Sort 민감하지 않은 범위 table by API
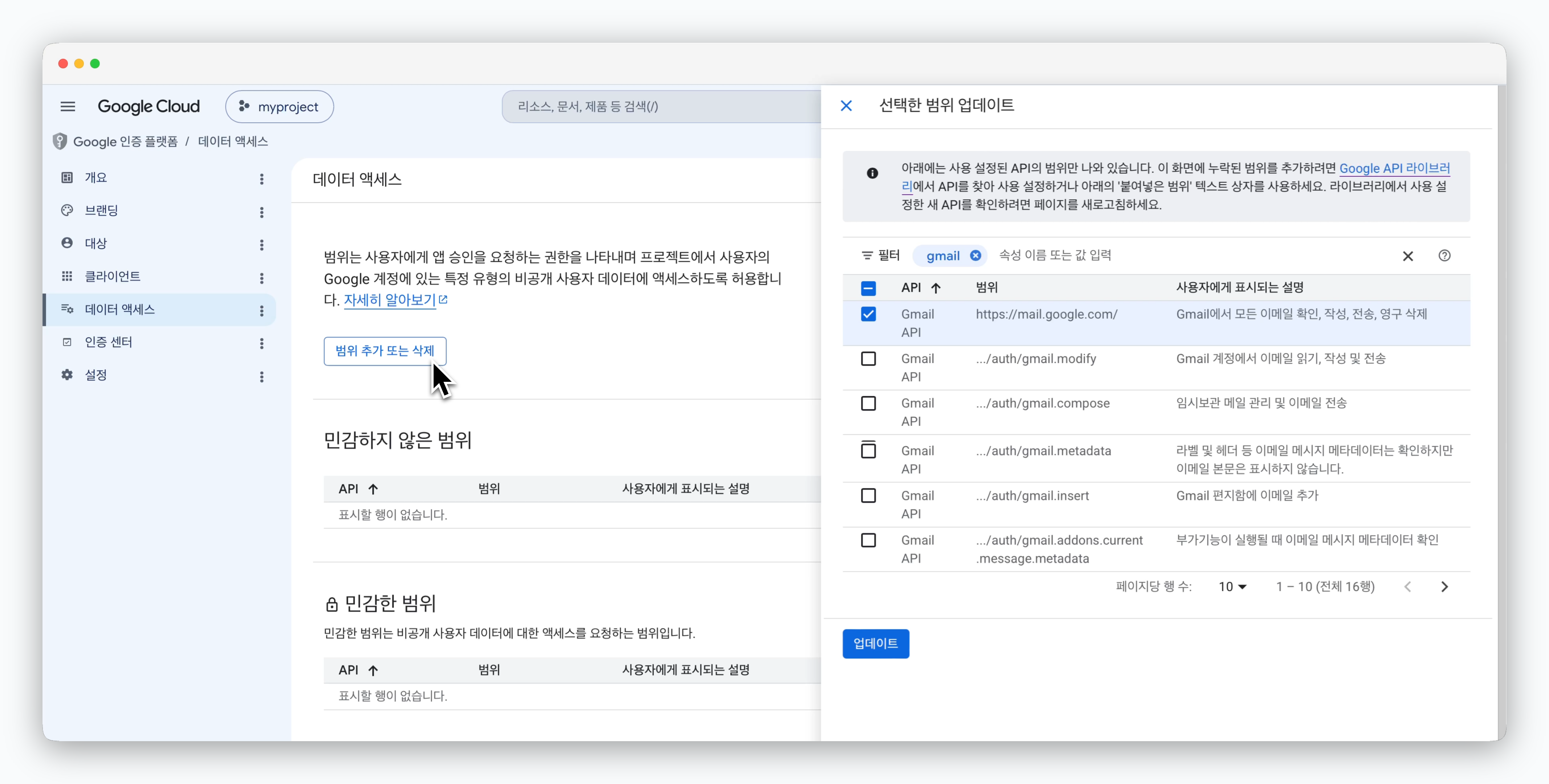This screenshot has height=784, width=1549. coord(358,489)
